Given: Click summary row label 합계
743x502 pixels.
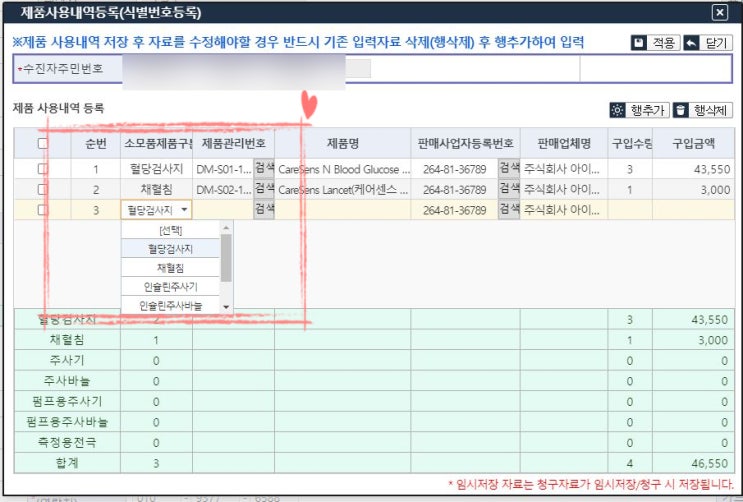Looking at the screenshot, I should [x=67, y=463].
